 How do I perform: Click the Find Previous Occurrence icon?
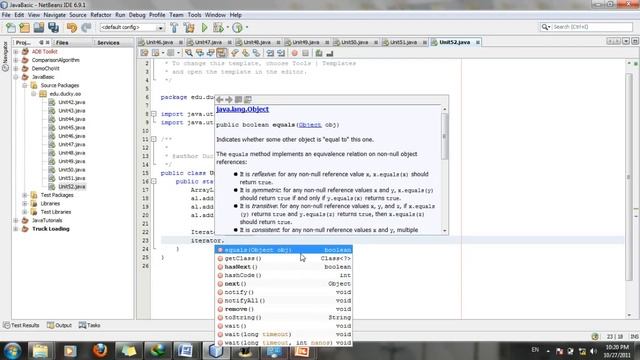pyautogui.click(x=200, y=53)
